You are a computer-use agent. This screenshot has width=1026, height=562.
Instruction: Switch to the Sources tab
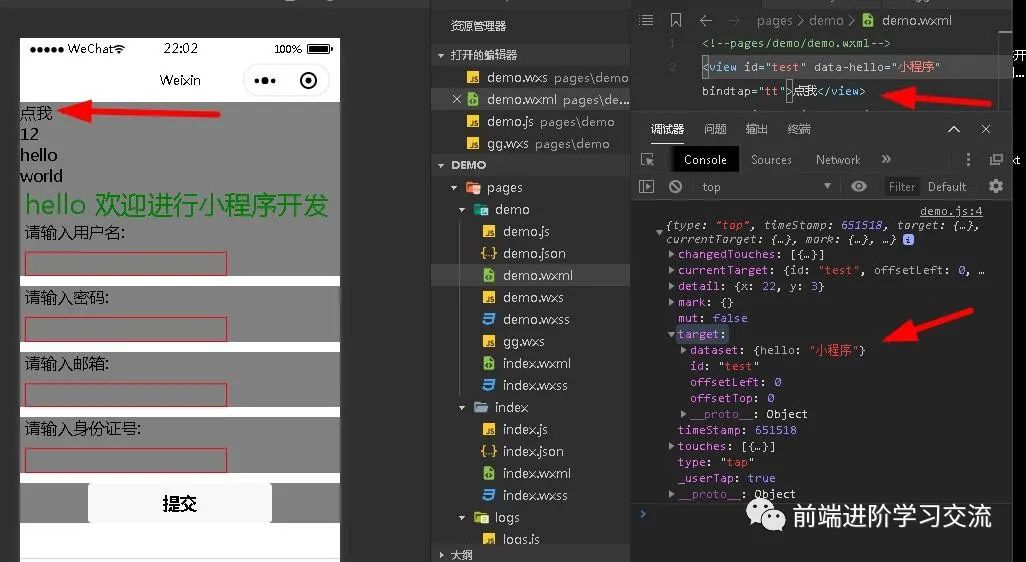[771, 160]
